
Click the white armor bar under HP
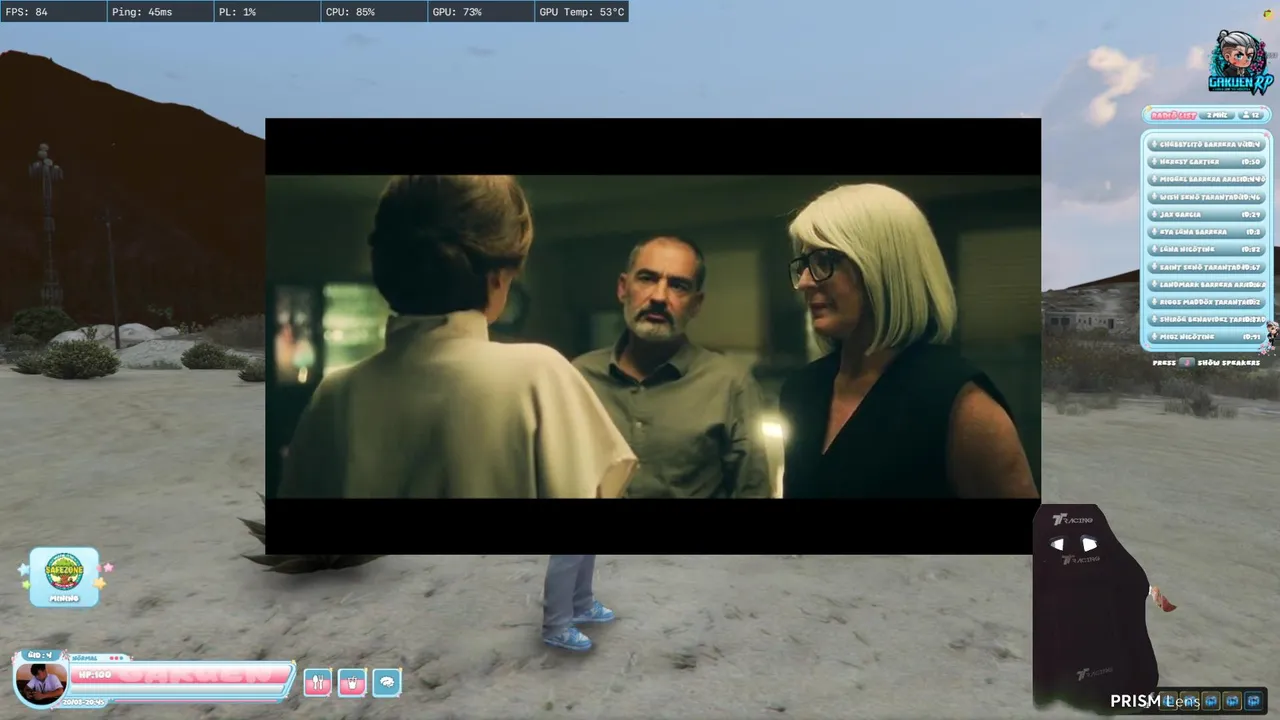pyautogui.click(x=177, y=689)
